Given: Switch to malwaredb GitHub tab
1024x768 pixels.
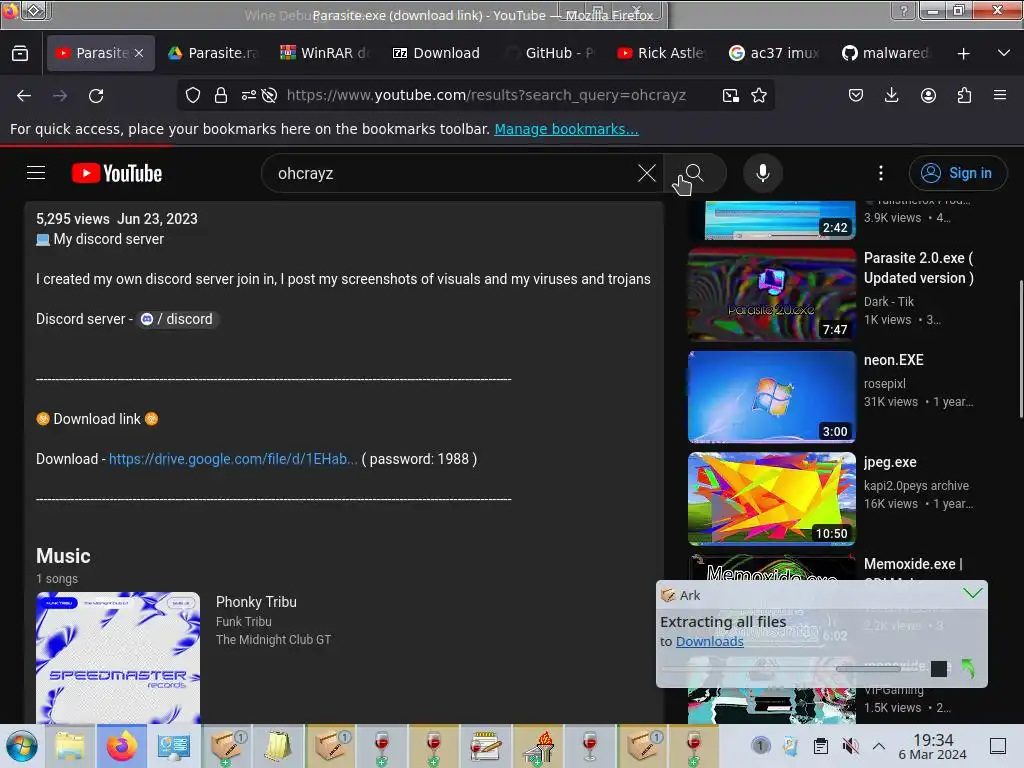Looking at the screenshot, I should click(x=887, y=53).
